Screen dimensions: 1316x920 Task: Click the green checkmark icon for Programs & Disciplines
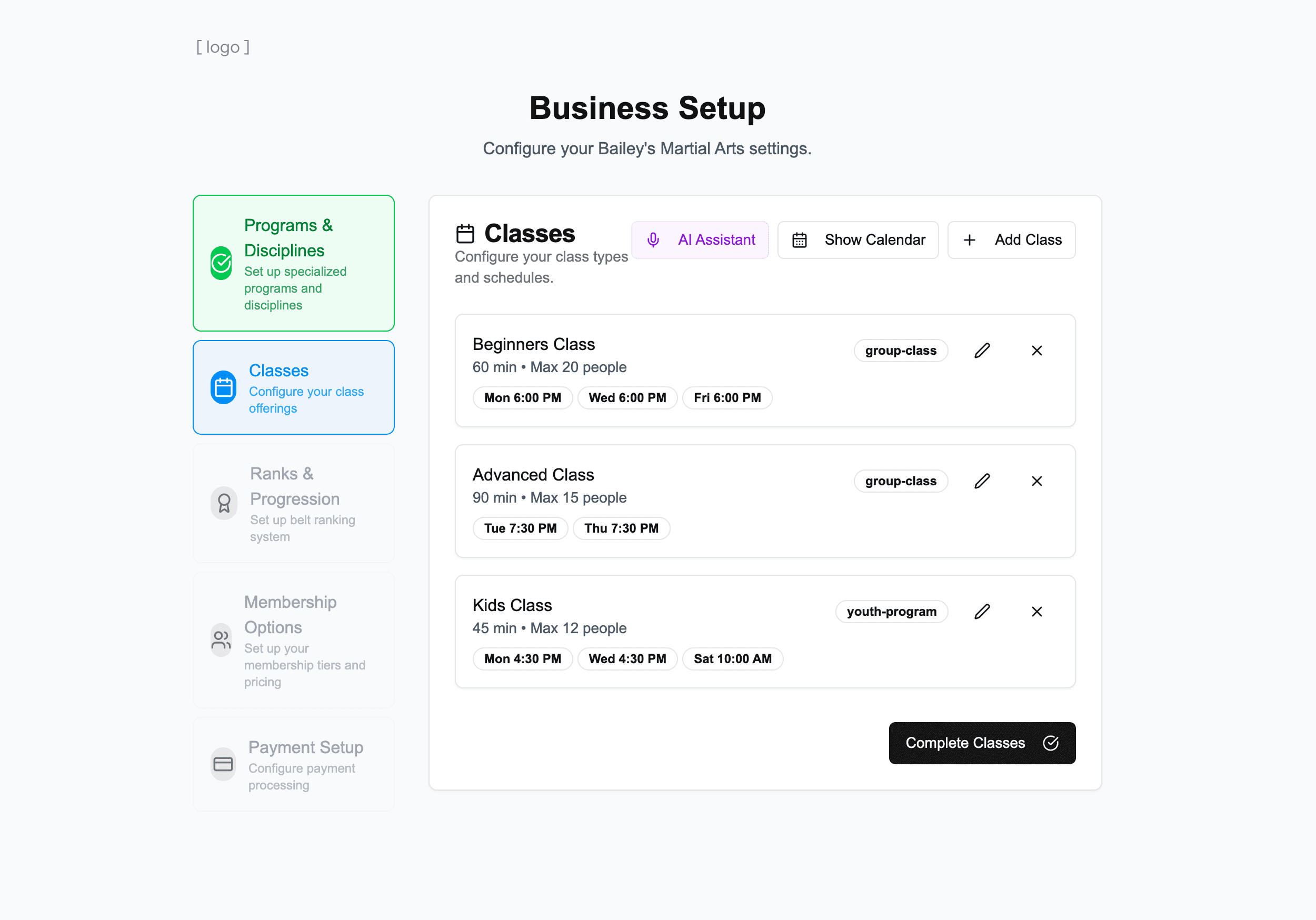(221, 263)
